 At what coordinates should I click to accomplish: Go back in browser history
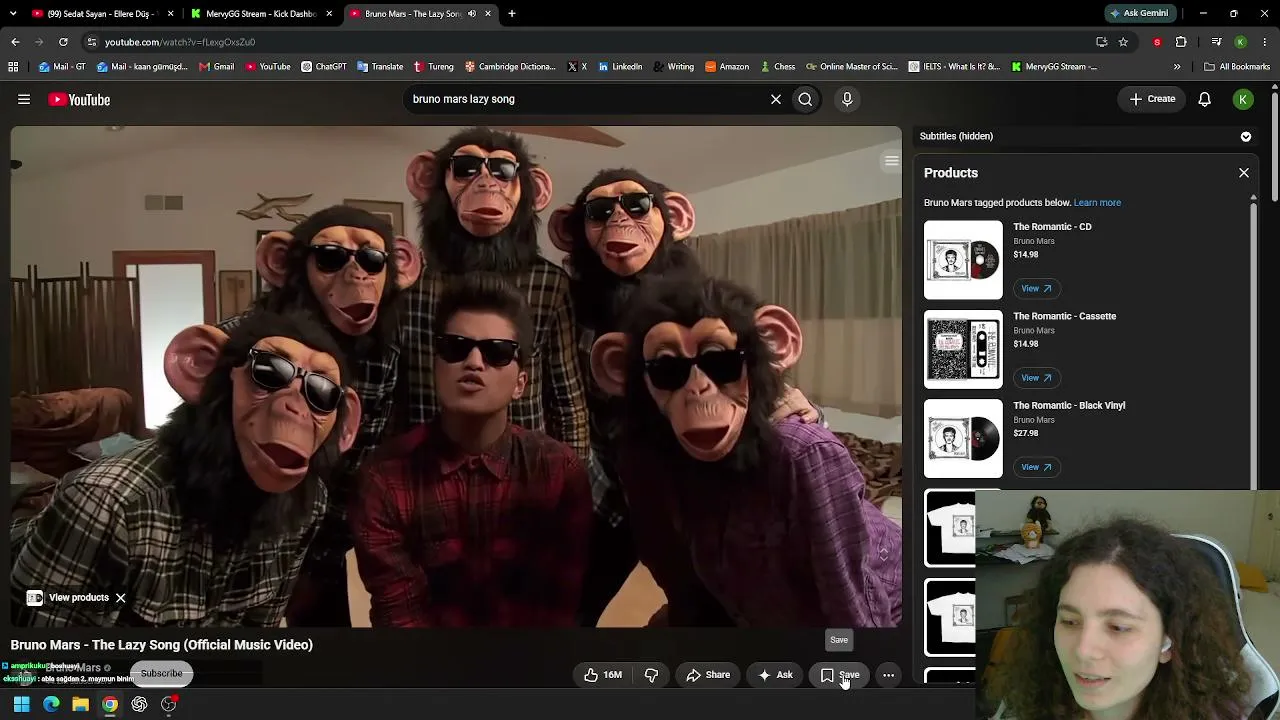(15, 42)
